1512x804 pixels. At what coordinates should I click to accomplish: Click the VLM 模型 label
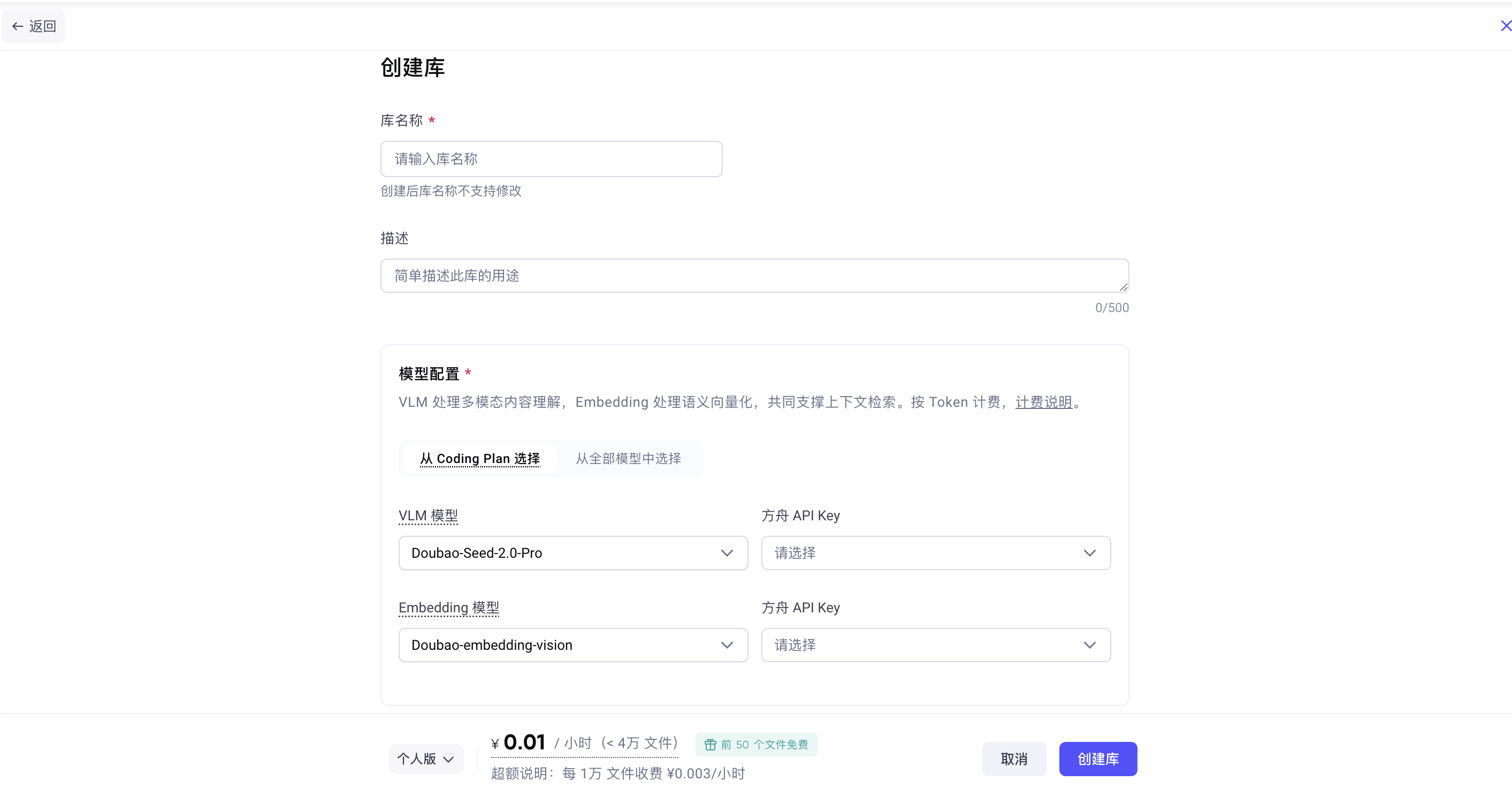tap(428, 515)
